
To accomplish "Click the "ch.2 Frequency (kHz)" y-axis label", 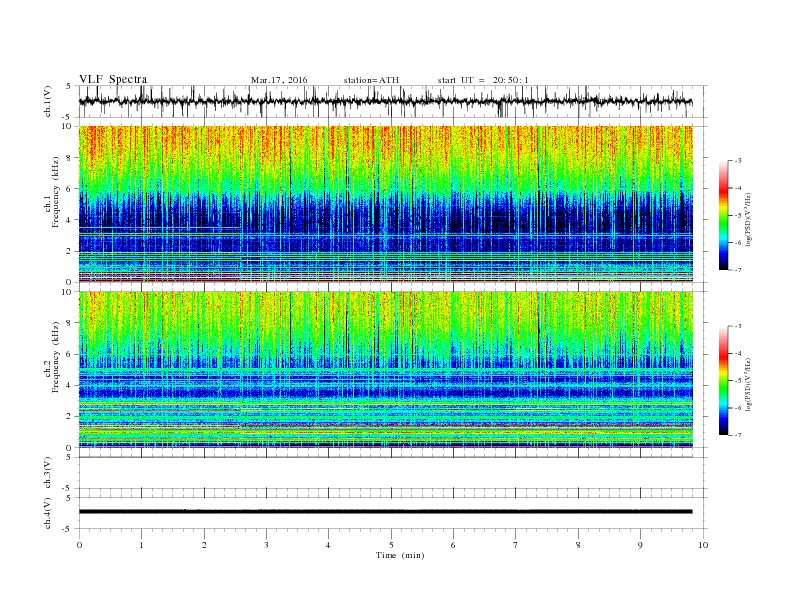I will tap(51, 356).
